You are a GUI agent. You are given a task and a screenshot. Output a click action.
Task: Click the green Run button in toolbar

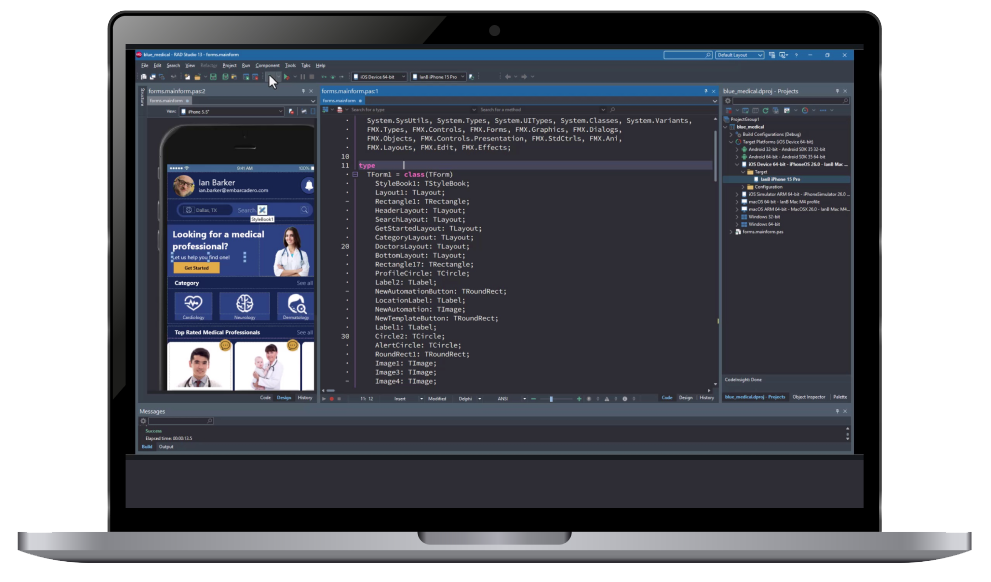[x=286, y=76]
